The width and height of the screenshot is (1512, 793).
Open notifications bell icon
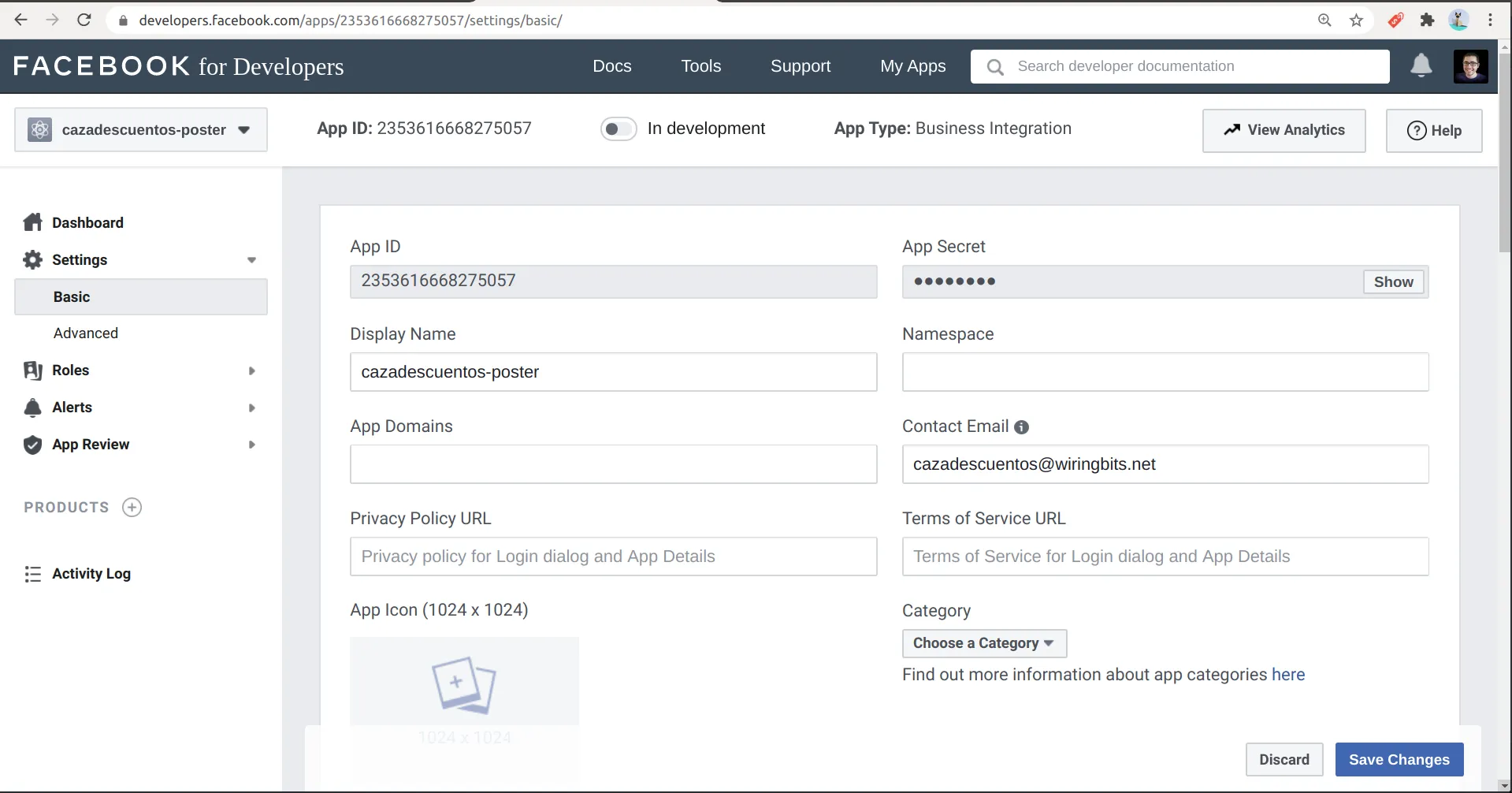click(1421, 65)
